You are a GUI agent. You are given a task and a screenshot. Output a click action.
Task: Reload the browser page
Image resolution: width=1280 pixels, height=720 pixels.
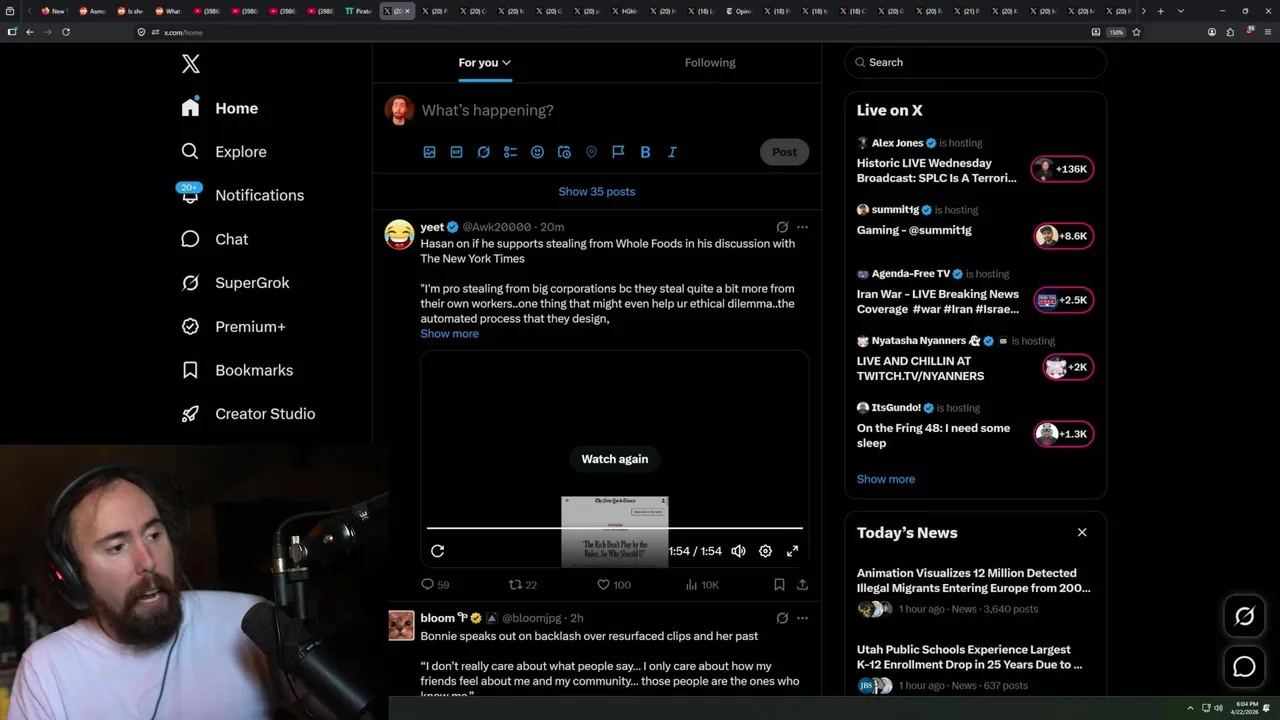[x=66, y=32]
